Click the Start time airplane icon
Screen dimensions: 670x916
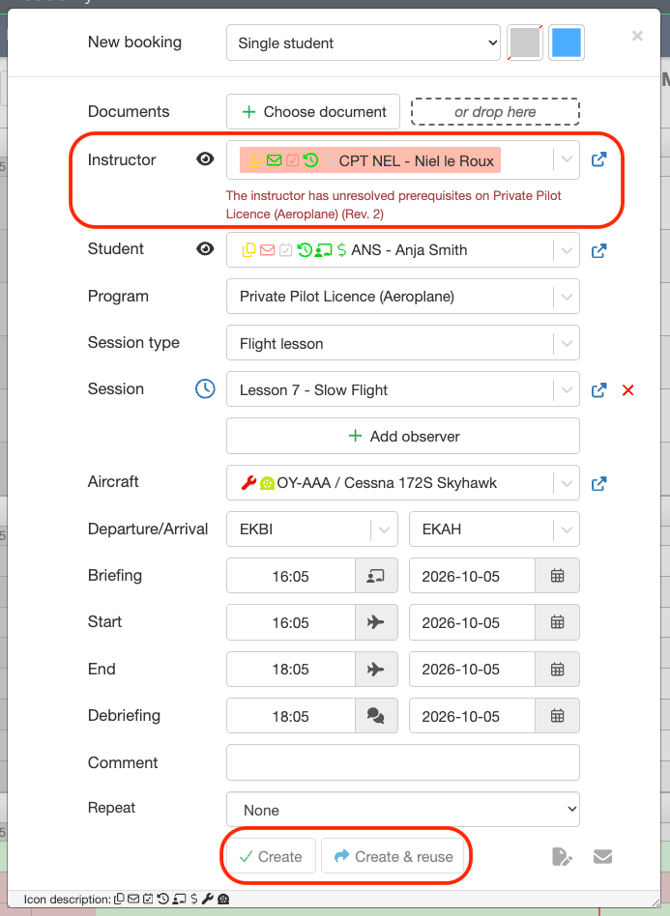coord(376,622)
